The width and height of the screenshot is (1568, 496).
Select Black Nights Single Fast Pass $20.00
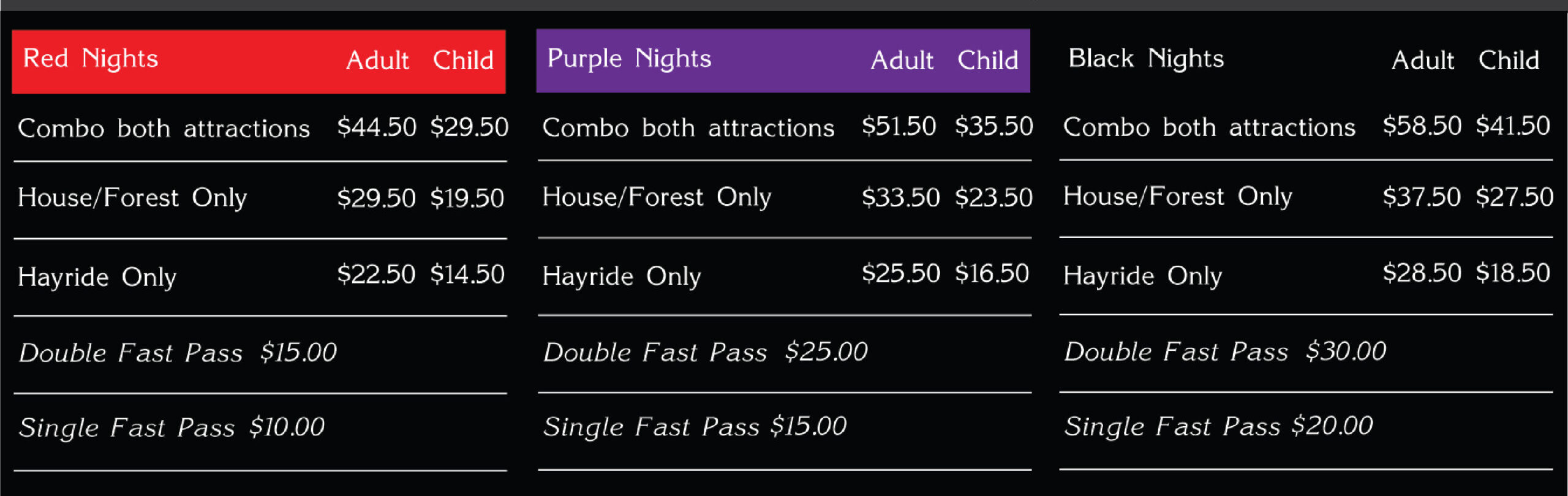click(x=1218, y=426)
